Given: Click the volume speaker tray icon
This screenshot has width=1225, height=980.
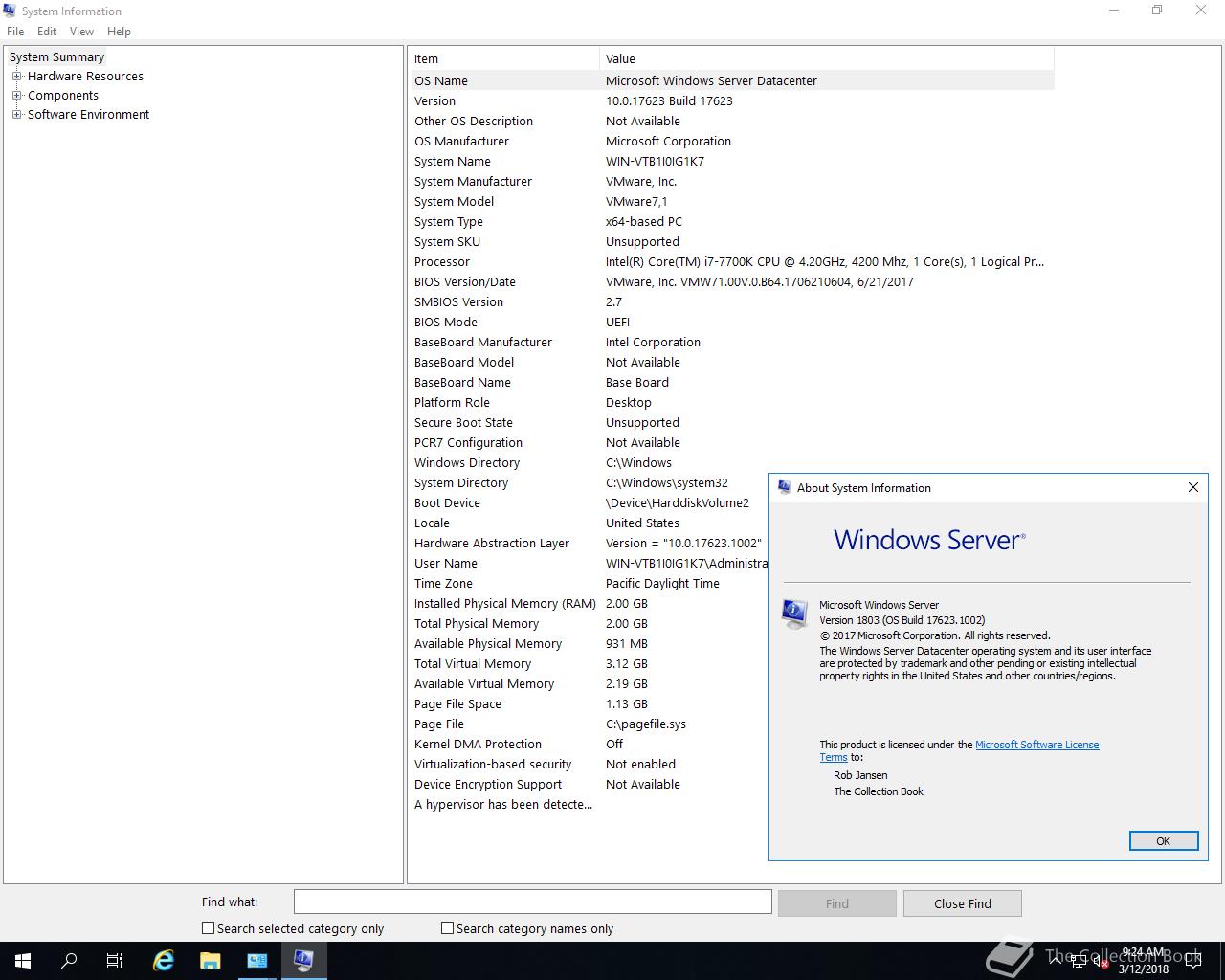Looking at the screenshot, I should [1100, 962].
